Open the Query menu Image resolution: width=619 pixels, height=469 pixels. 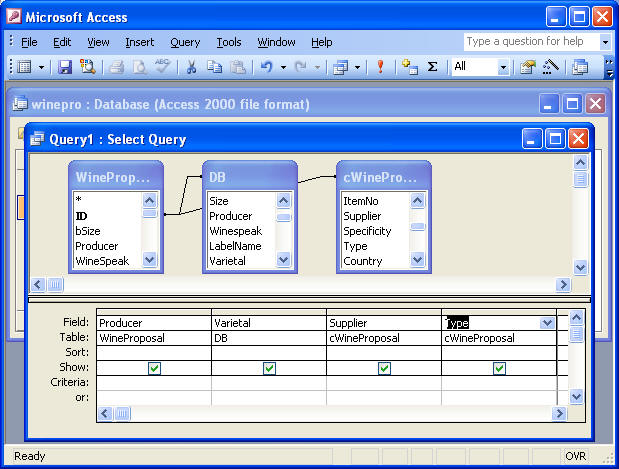coord(185,42)
